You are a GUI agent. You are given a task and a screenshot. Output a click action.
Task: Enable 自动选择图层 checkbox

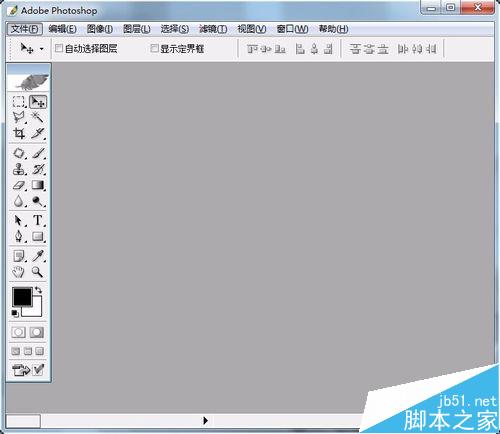point(59,49)
